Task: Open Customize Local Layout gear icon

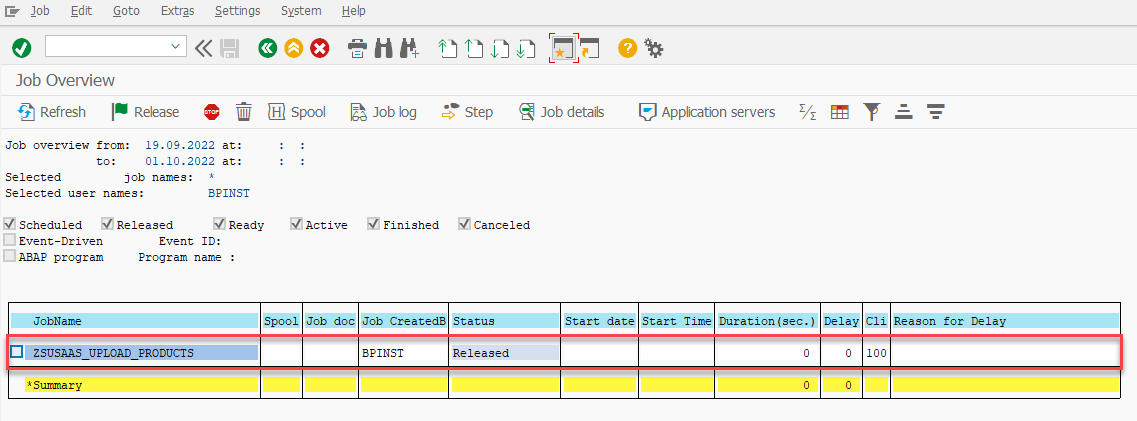Action: [653, 49]
